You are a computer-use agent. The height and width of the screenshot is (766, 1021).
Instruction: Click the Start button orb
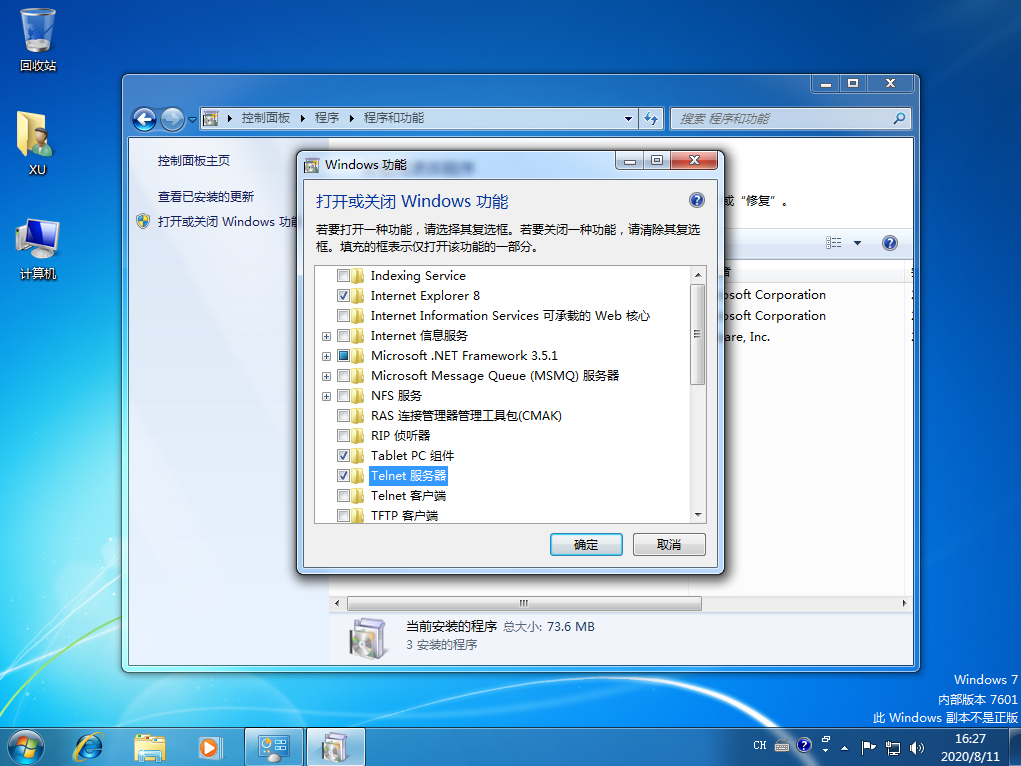(x=25, y=746)
